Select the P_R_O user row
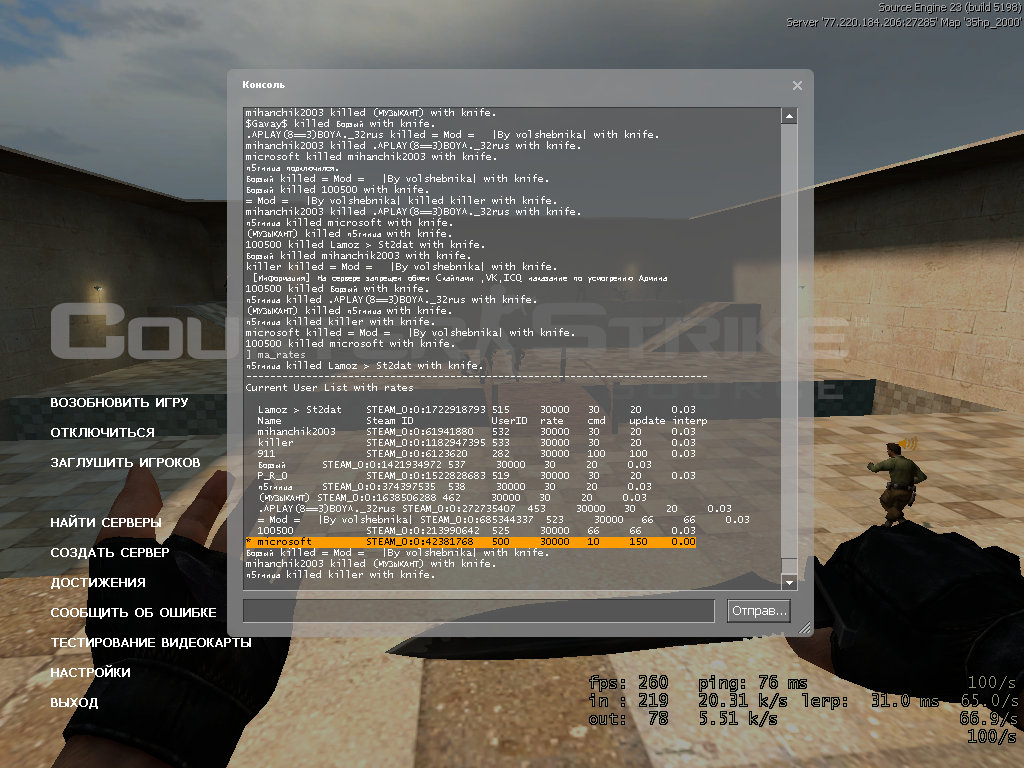This screenshot has height=768, width=1024. click(477, 476)
